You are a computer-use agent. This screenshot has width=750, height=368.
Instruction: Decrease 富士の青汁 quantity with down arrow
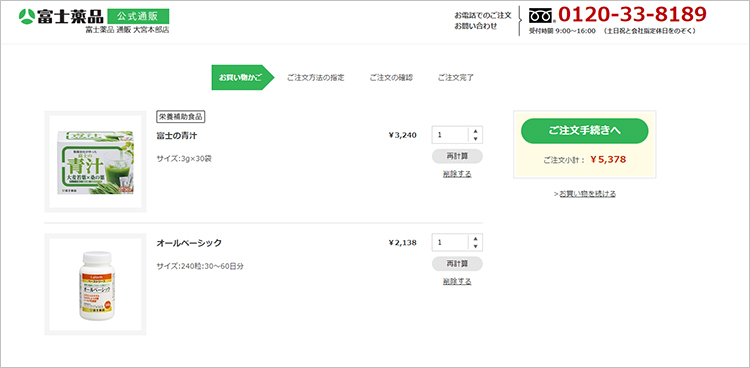(475, 139)
